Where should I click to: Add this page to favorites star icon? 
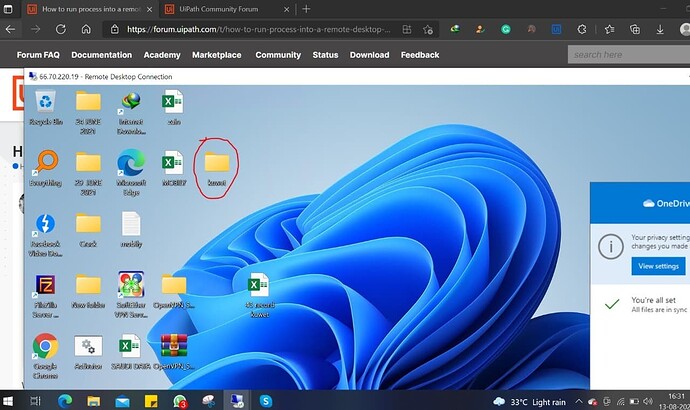click(x=428, y=29)
